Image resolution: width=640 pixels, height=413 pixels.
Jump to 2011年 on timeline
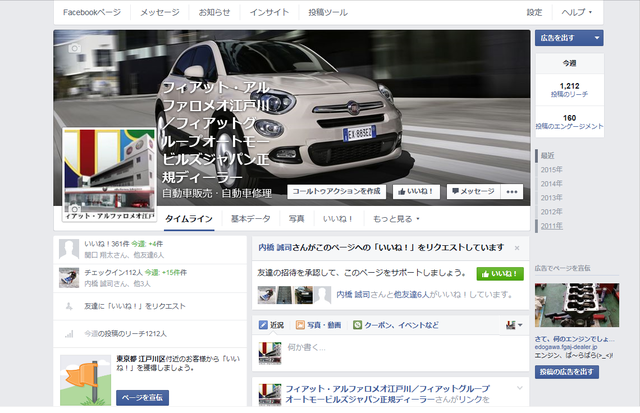click(551, 226)
